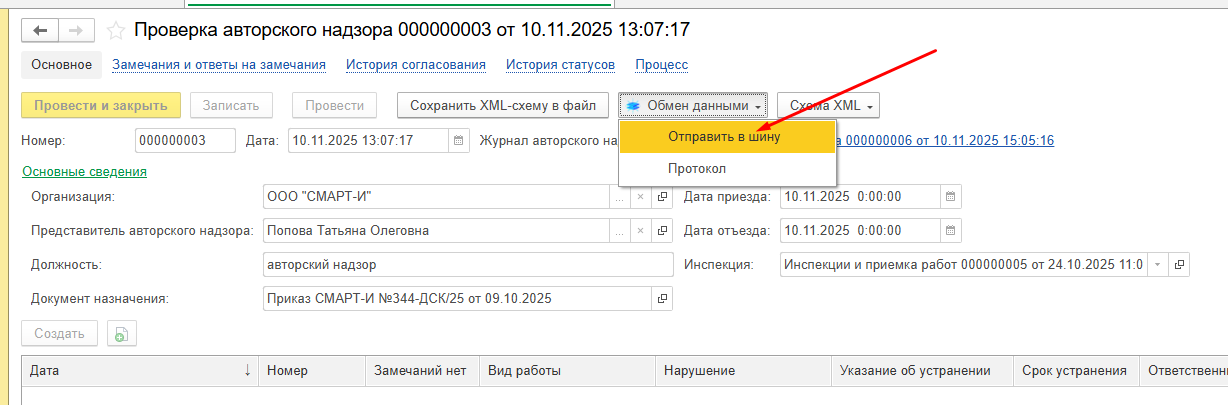The height and width of the screenshot is (405, 1228).
Task: Click into the Должность input field
Action: (x=465, y=265)
